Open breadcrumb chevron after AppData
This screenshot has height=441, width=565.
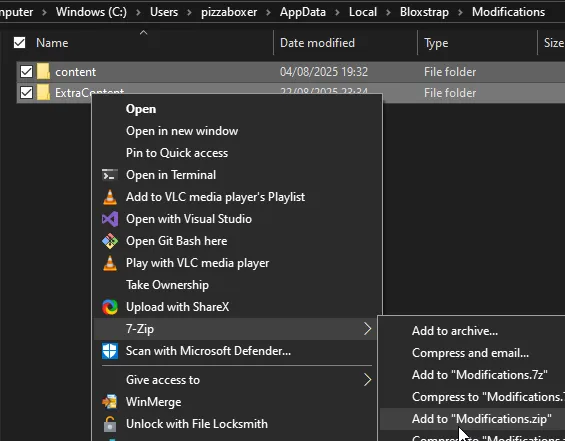337,12
